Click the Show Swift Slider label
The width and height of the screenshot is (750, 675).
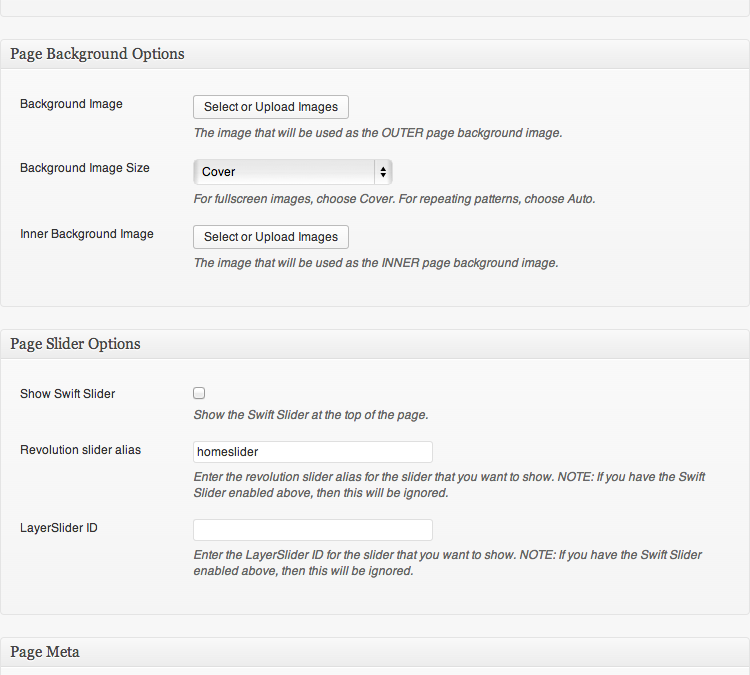67,394
